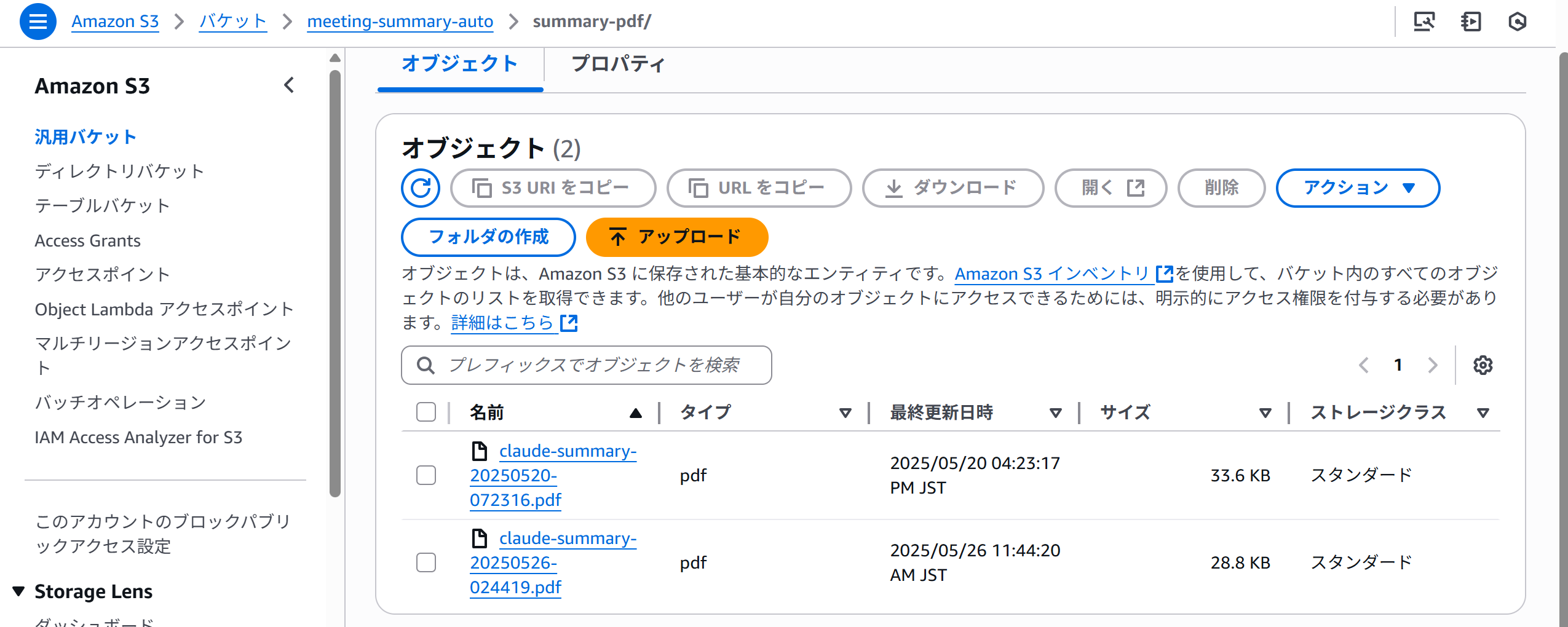The height and width of the screenshot is (627, 1568).
Task: Click the sidebar vertical scrollbar
Action: pos(335,283)
